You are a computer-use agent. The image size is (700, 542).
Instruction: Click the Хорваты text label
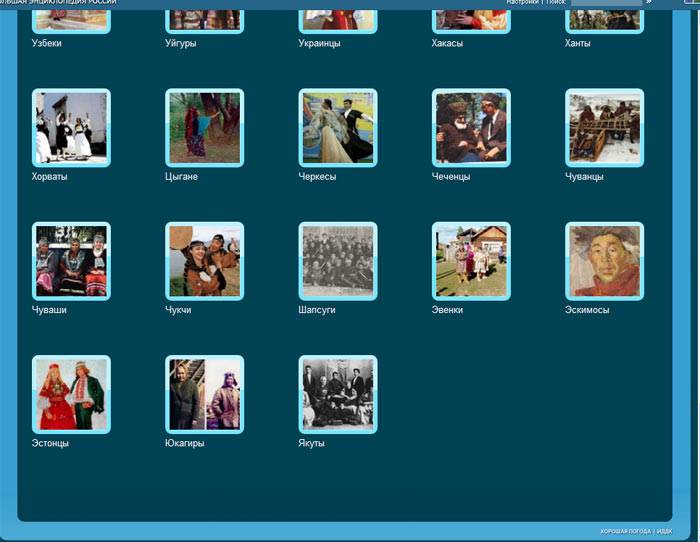click(x=50, y=176)
